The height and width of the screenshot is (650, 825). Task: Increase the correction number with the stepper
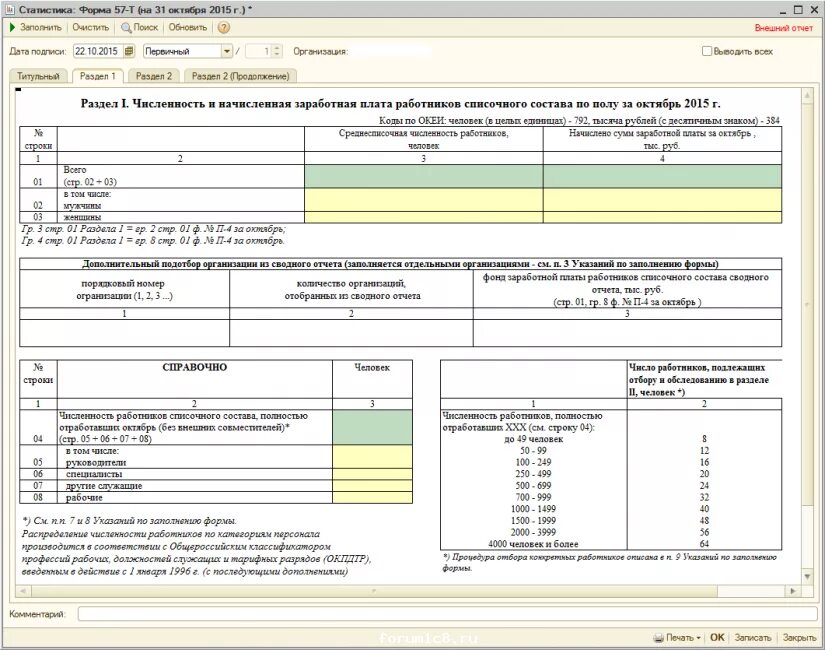pos(277,48)
